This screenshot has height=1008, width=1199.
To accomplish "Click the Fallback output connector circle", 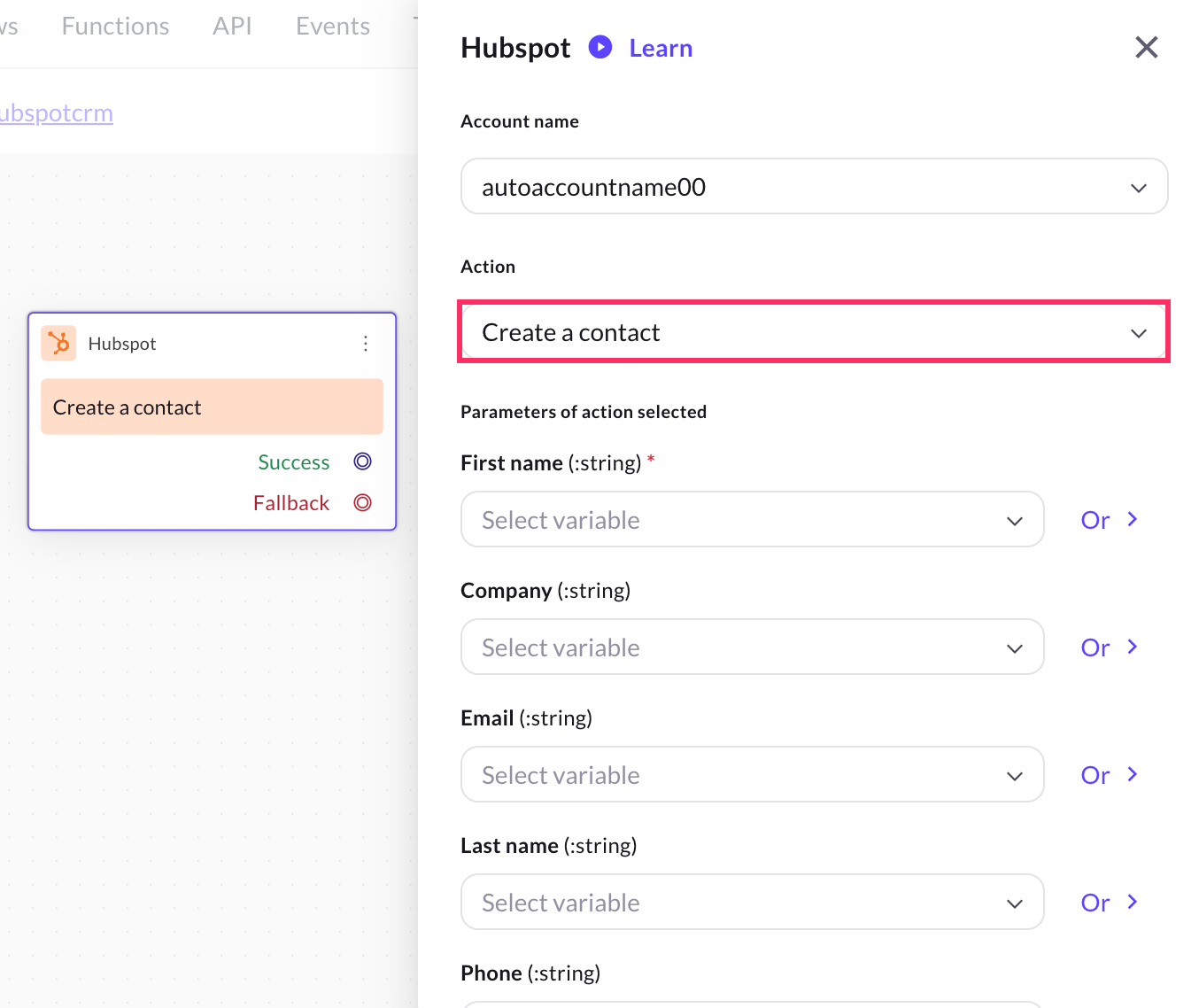I will pyautogui.click(x=362, y=503).
